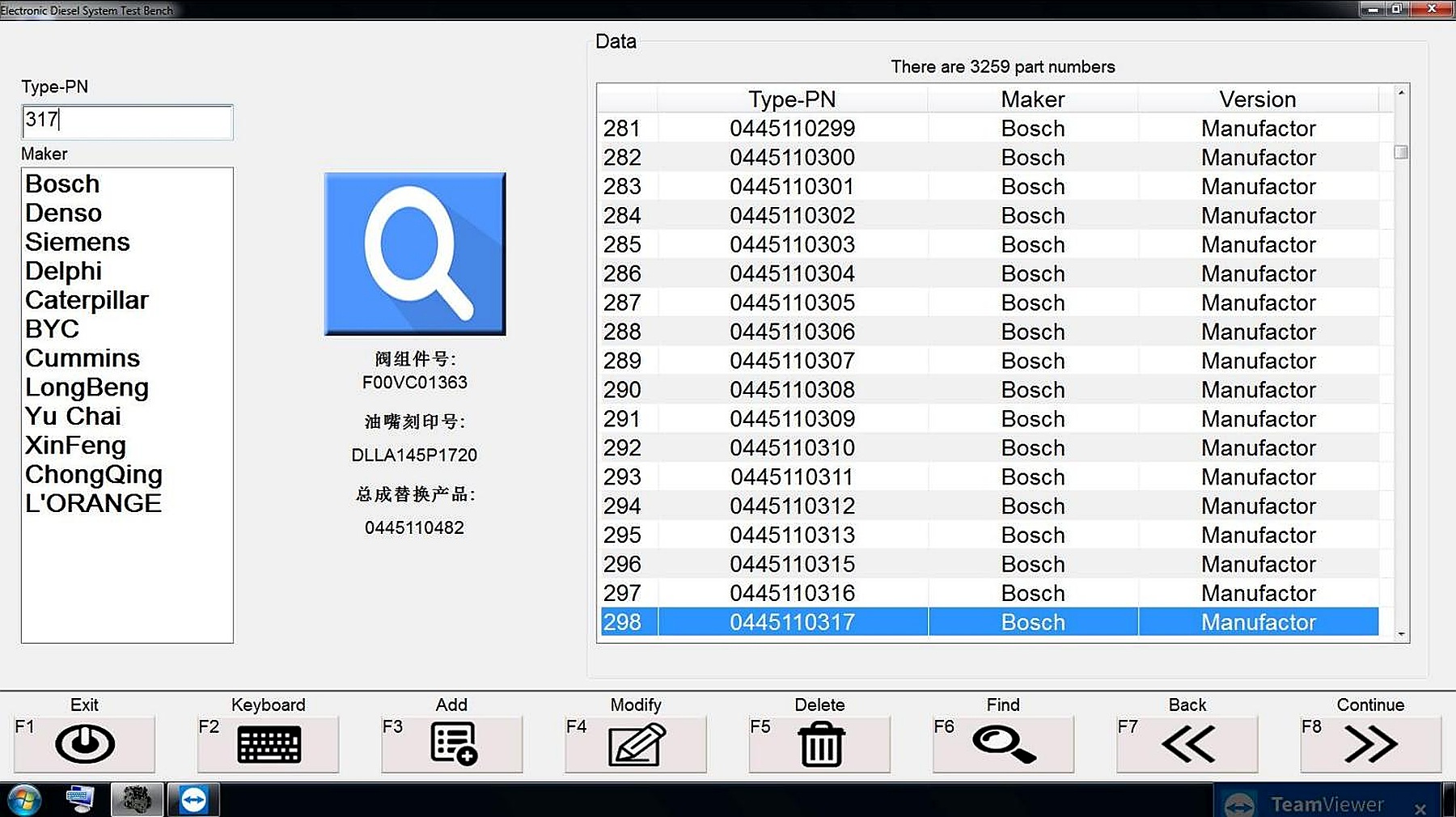Select part number 0445110310

pos(792,448)
